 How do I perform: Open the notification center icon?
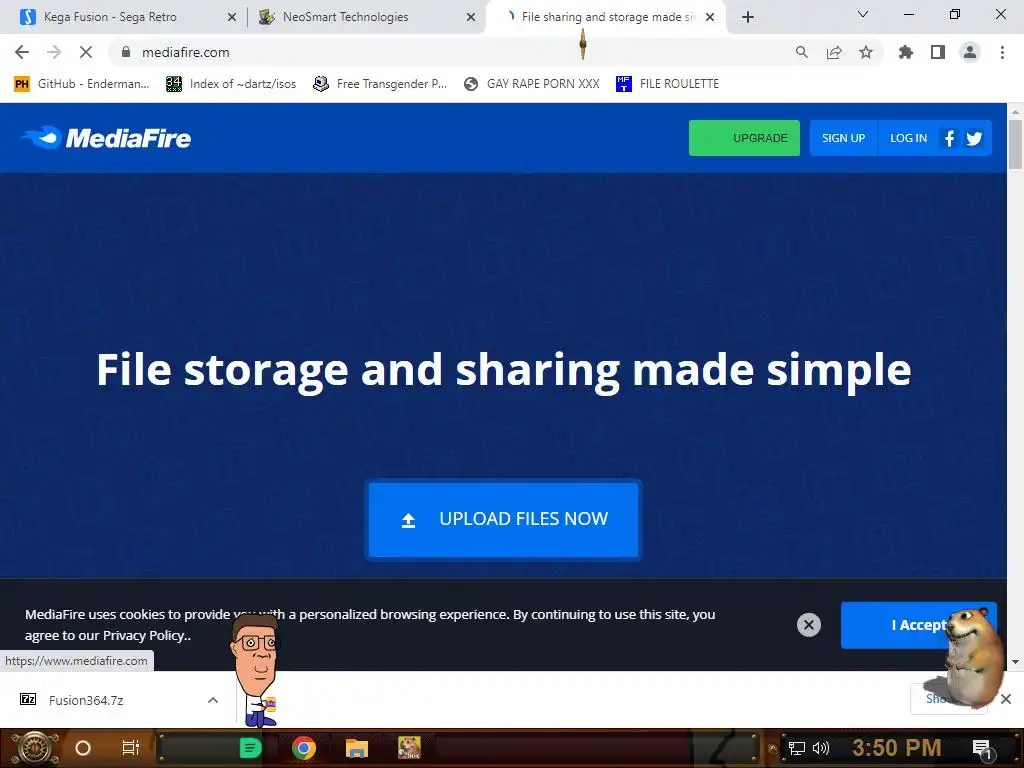coord(982,748)
